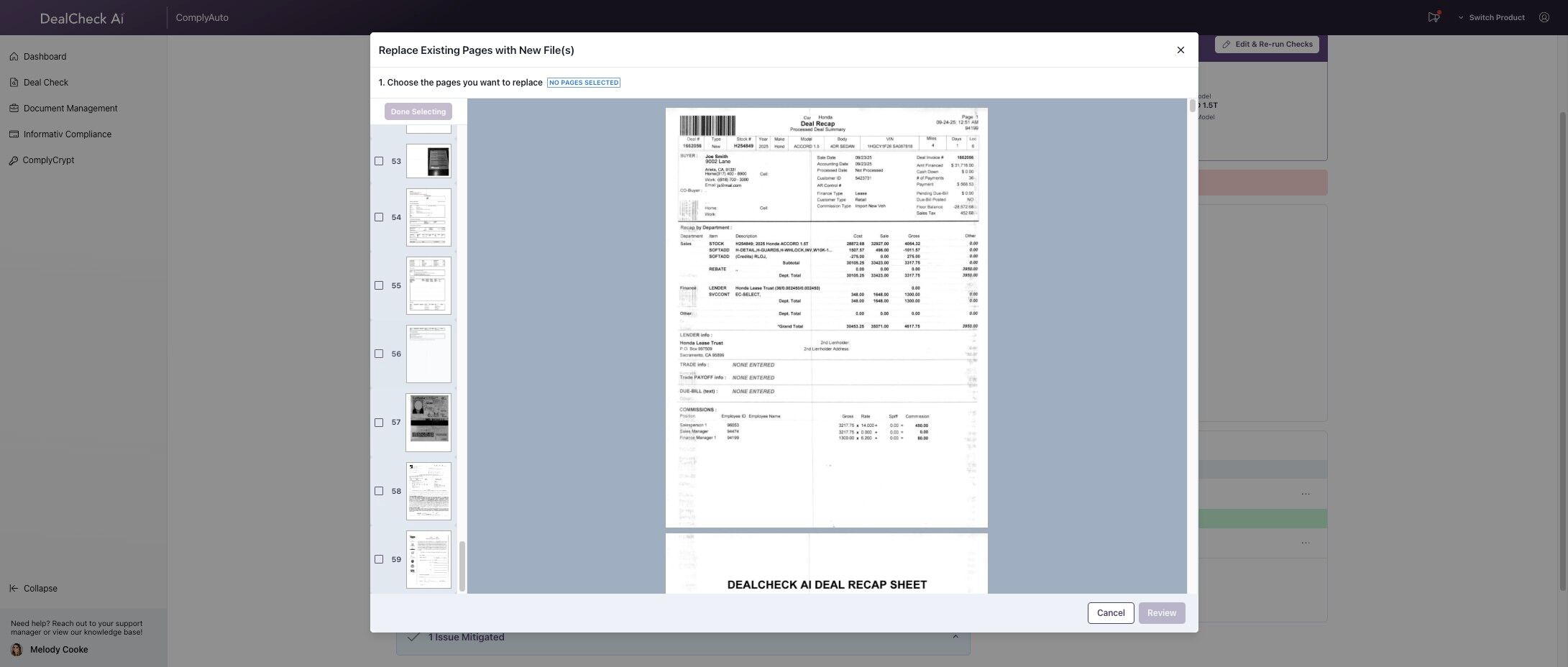Click Cancel in the dialog
The width and height of the screenshot is (1568, 667).
coord(1111,613)
